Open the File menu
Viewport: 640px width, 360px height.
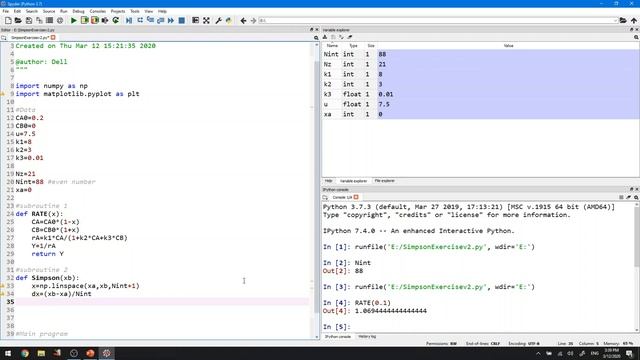(x=5, y=11)
